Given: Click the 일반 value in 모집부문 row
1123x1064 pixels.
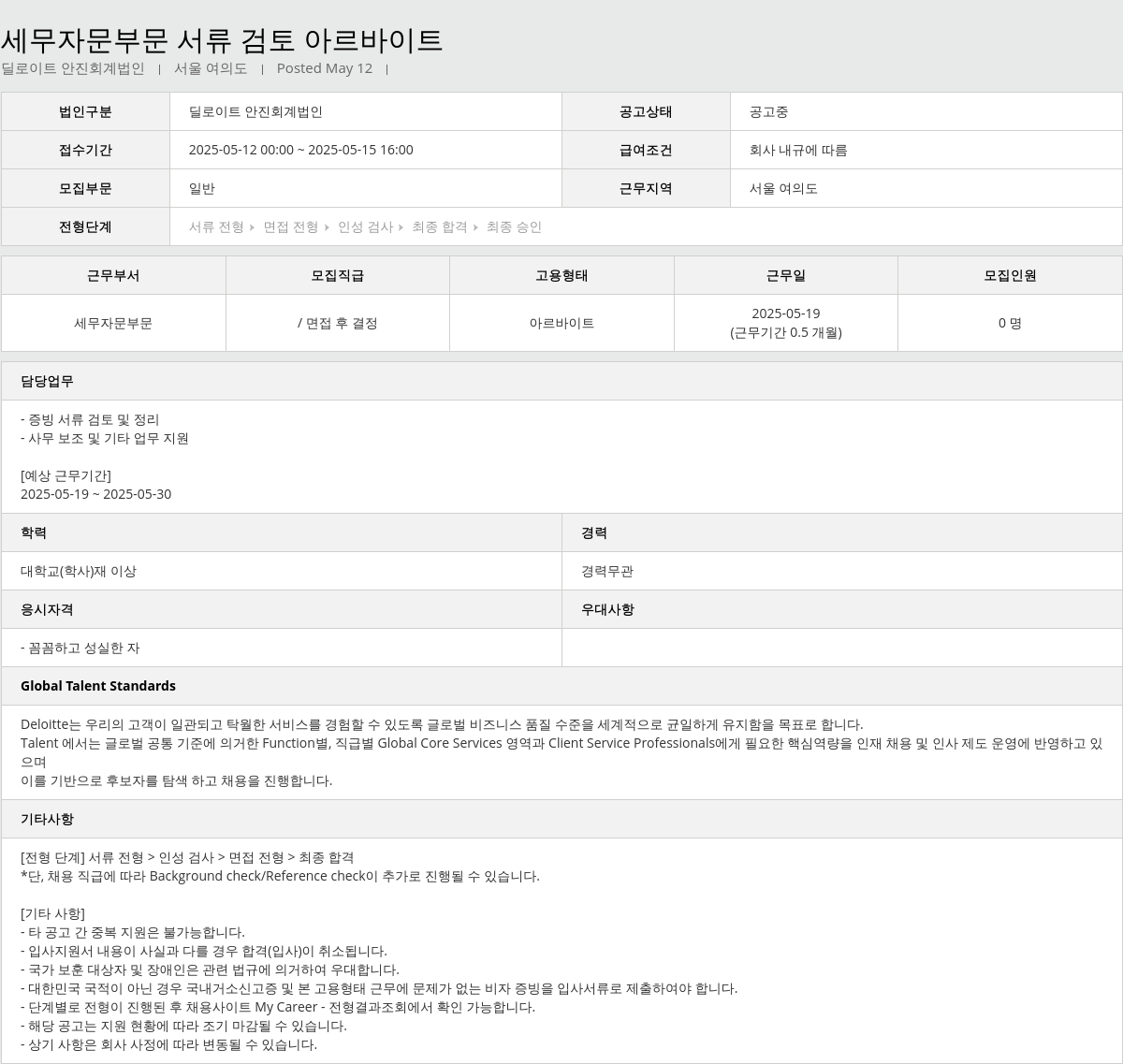Looking at the screenshot, I should (x=202, y=188).
